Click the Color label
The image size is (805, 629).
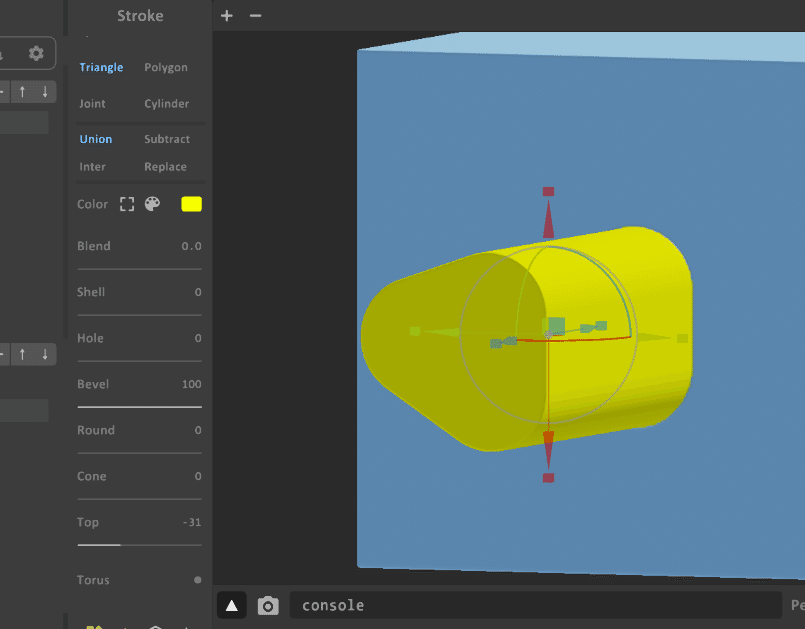pos(92,204)
